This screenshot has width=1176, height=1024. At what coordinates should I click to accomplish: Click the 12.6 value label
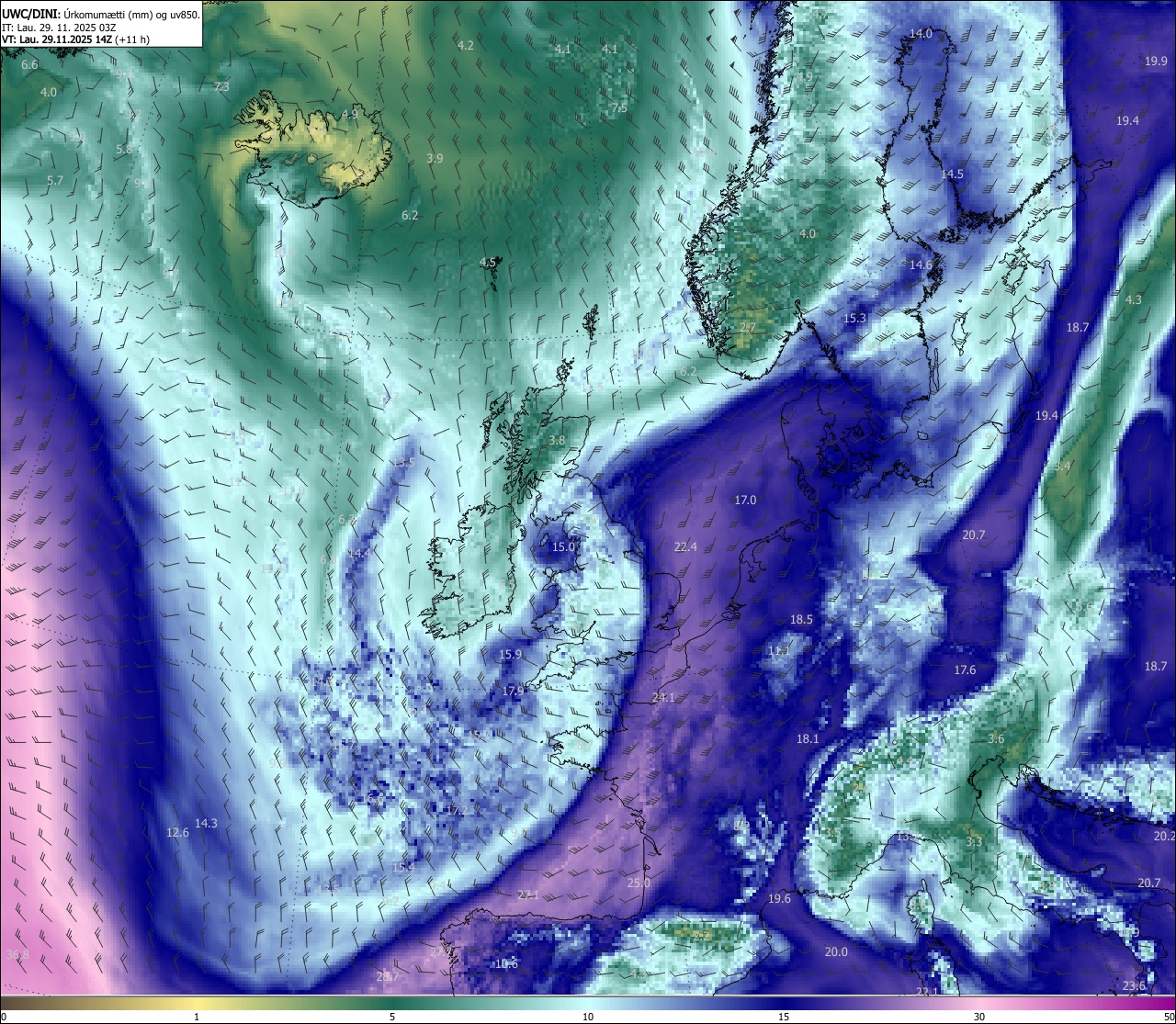pyautogui.click(x=177, y=832)
